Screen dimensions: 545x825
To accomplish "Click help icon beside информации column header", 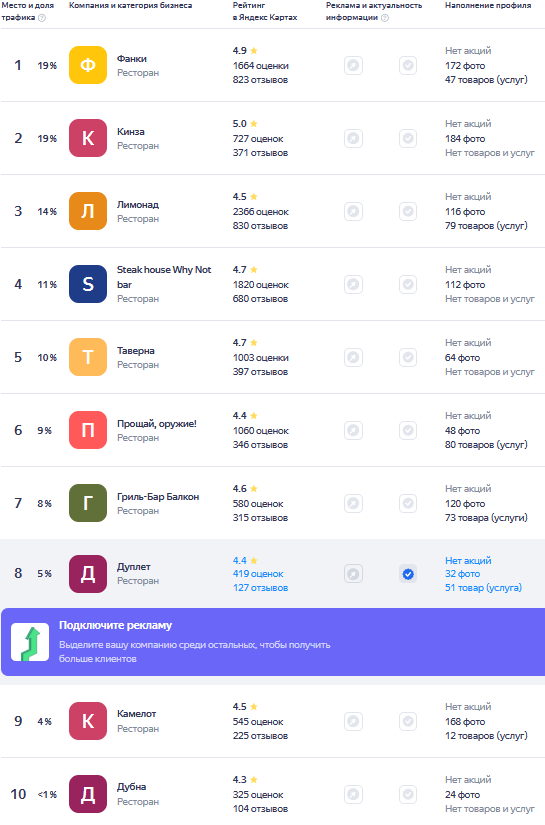I will pyautogui.click(x=385, y=18).
